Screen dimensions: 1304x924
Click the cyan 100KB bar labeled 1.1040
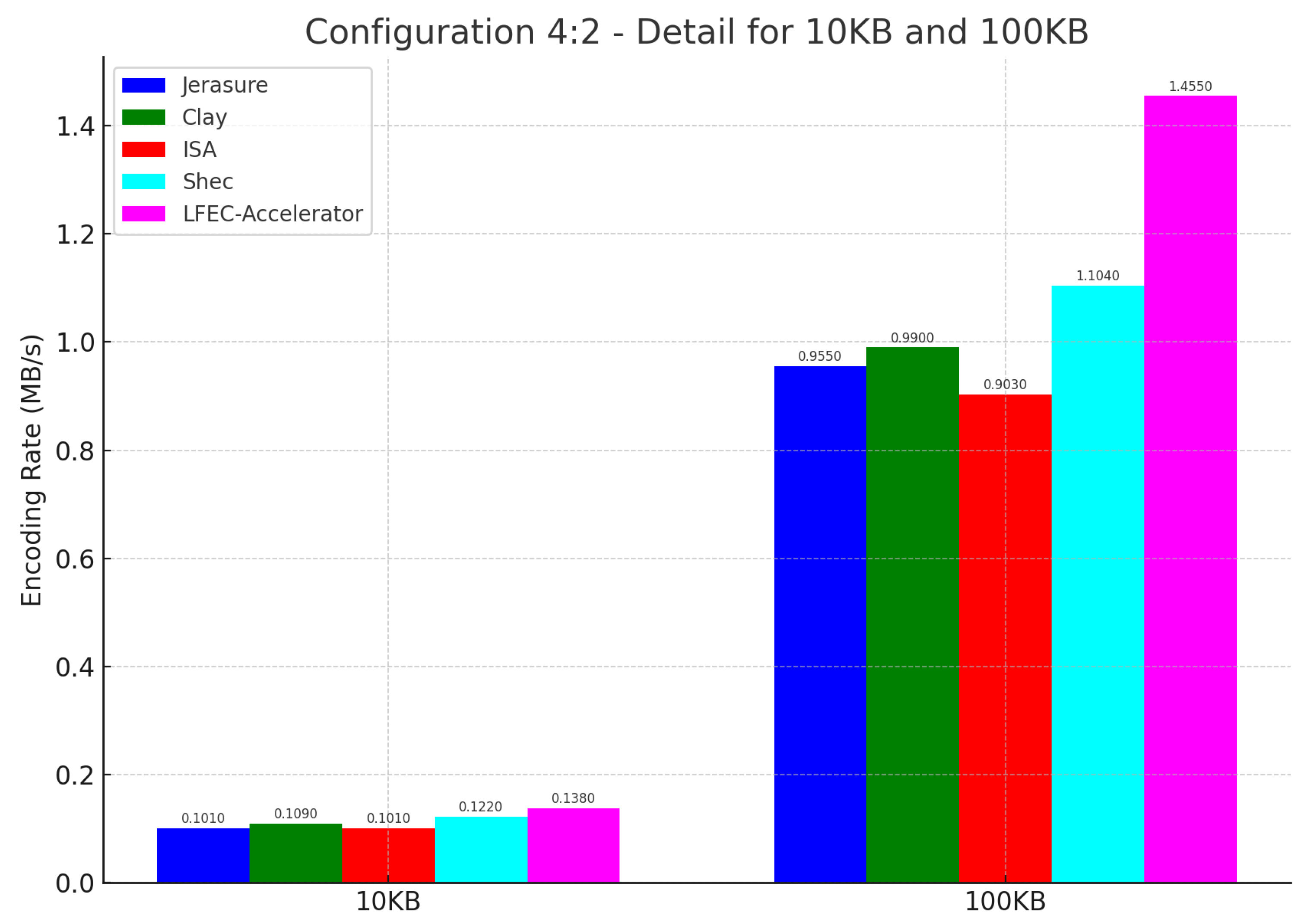1097,584
